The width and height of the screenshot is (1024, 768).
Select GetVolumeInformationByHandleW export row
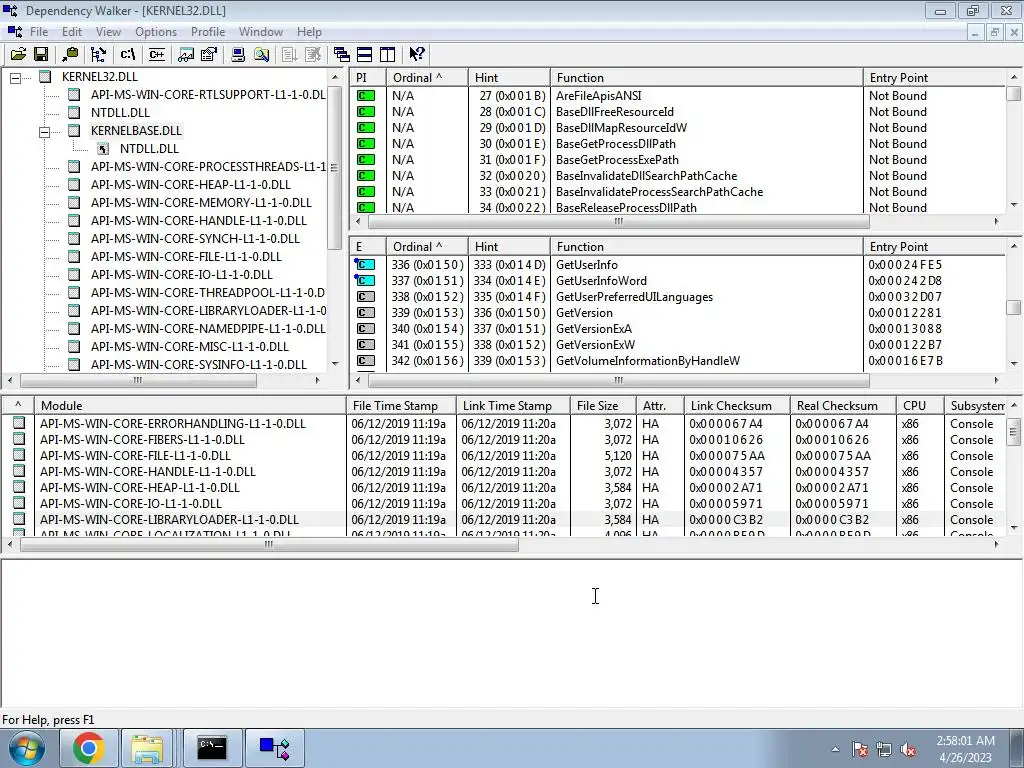677,360
